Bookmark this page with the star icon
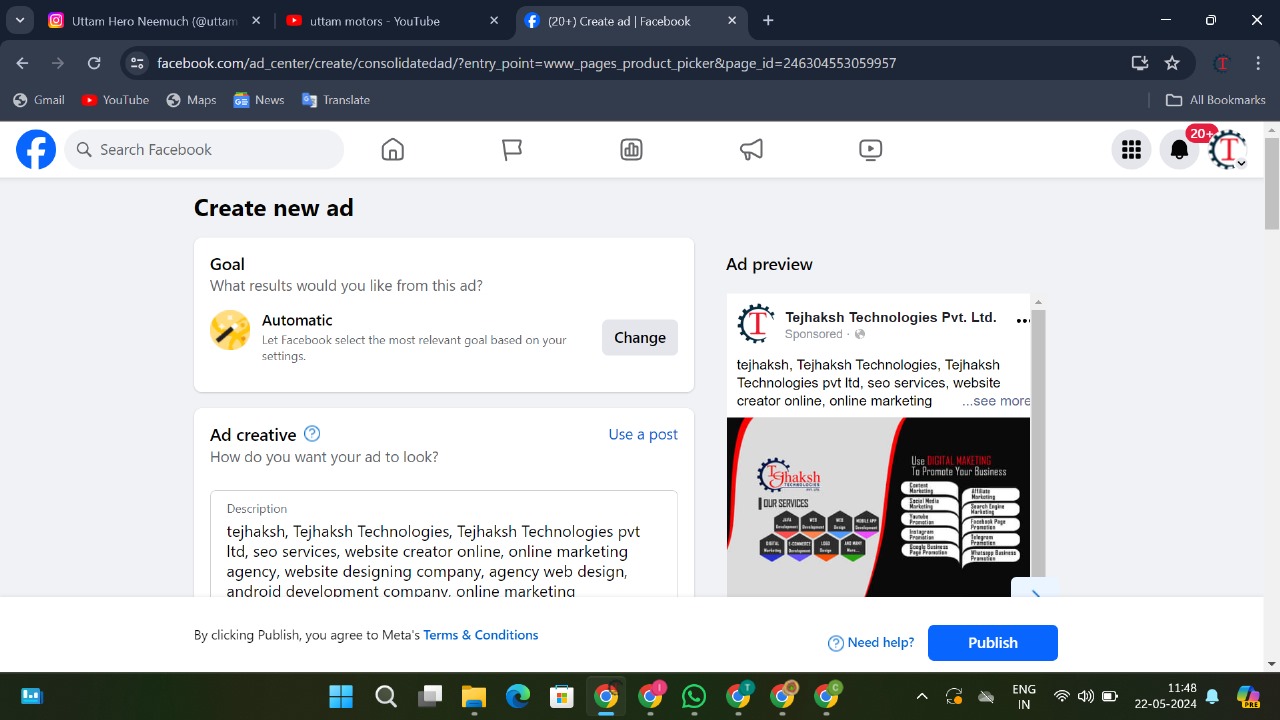 tap(1172, 63)
